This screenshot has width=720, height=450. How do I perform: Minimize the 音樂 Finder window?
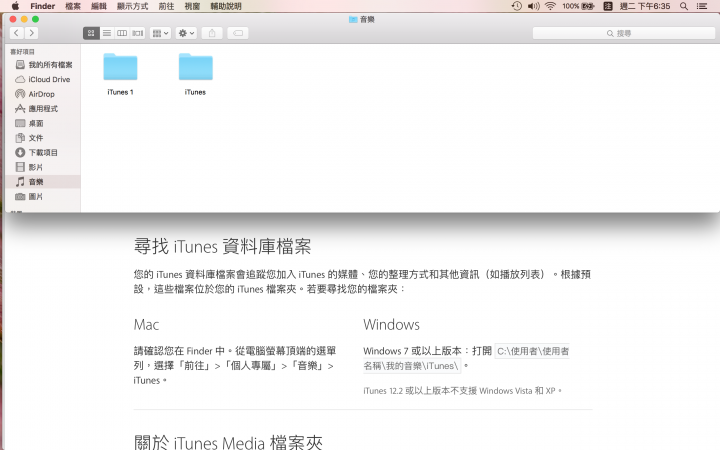click(x=24, y=19)
